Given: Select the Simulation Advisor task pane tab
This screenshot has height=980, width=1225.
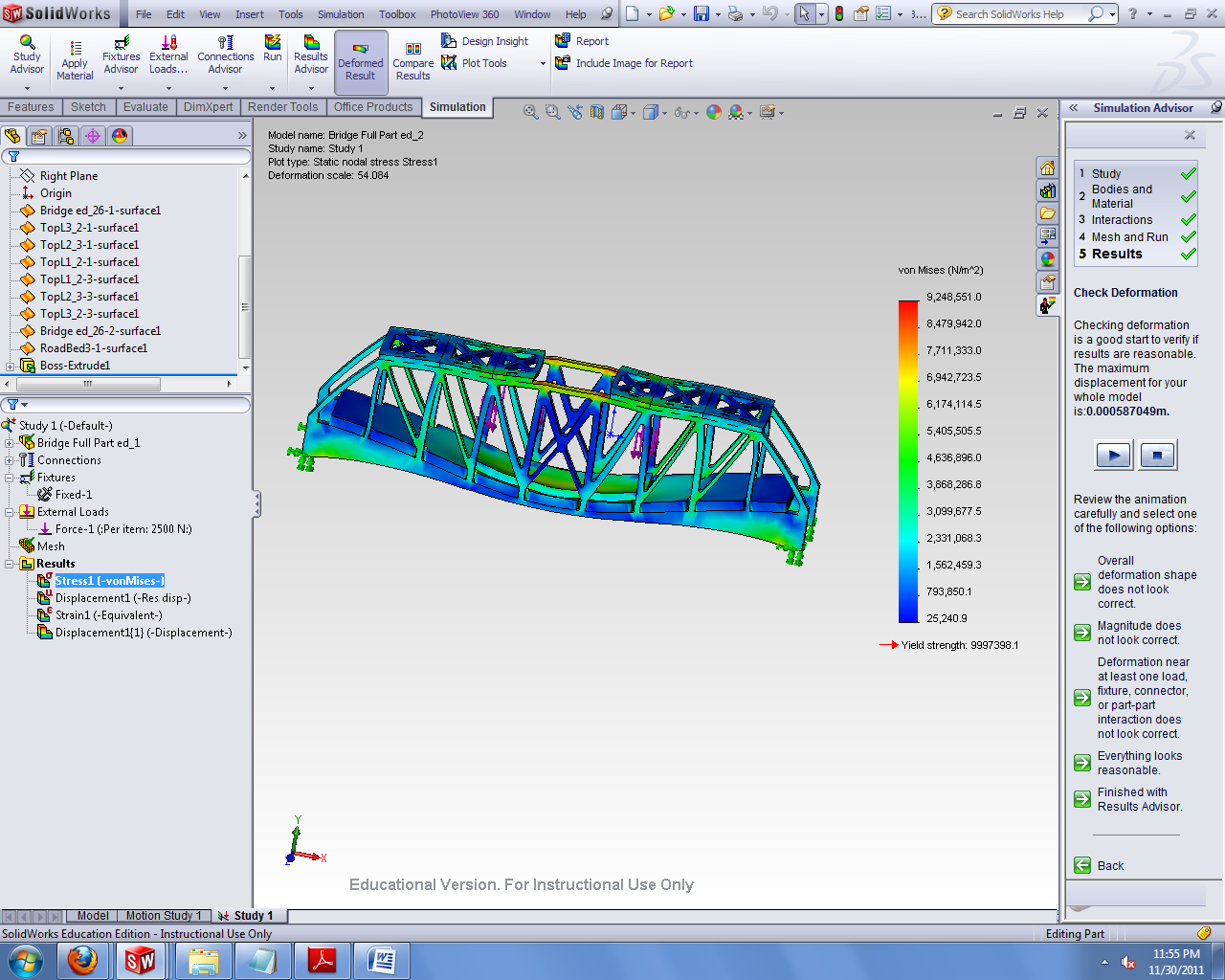Looking at the screenshot, I should (1048, 304).
